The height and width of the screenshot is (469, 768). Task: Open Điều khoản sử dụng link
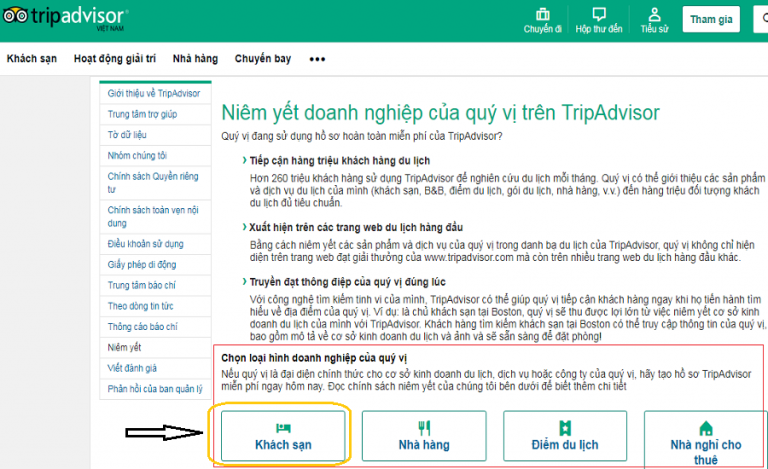click(x=145, y=244)
